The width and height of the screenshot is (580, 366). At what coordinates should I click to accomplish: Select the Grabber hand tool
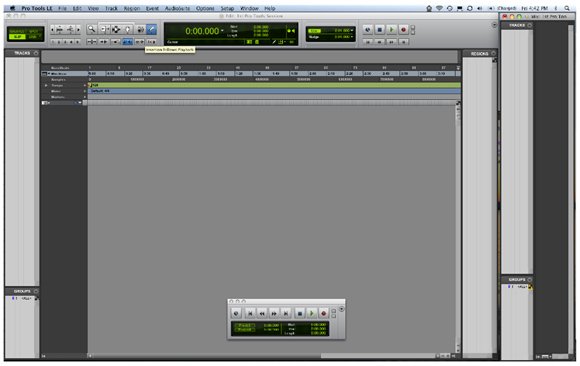tap(128, 29)
